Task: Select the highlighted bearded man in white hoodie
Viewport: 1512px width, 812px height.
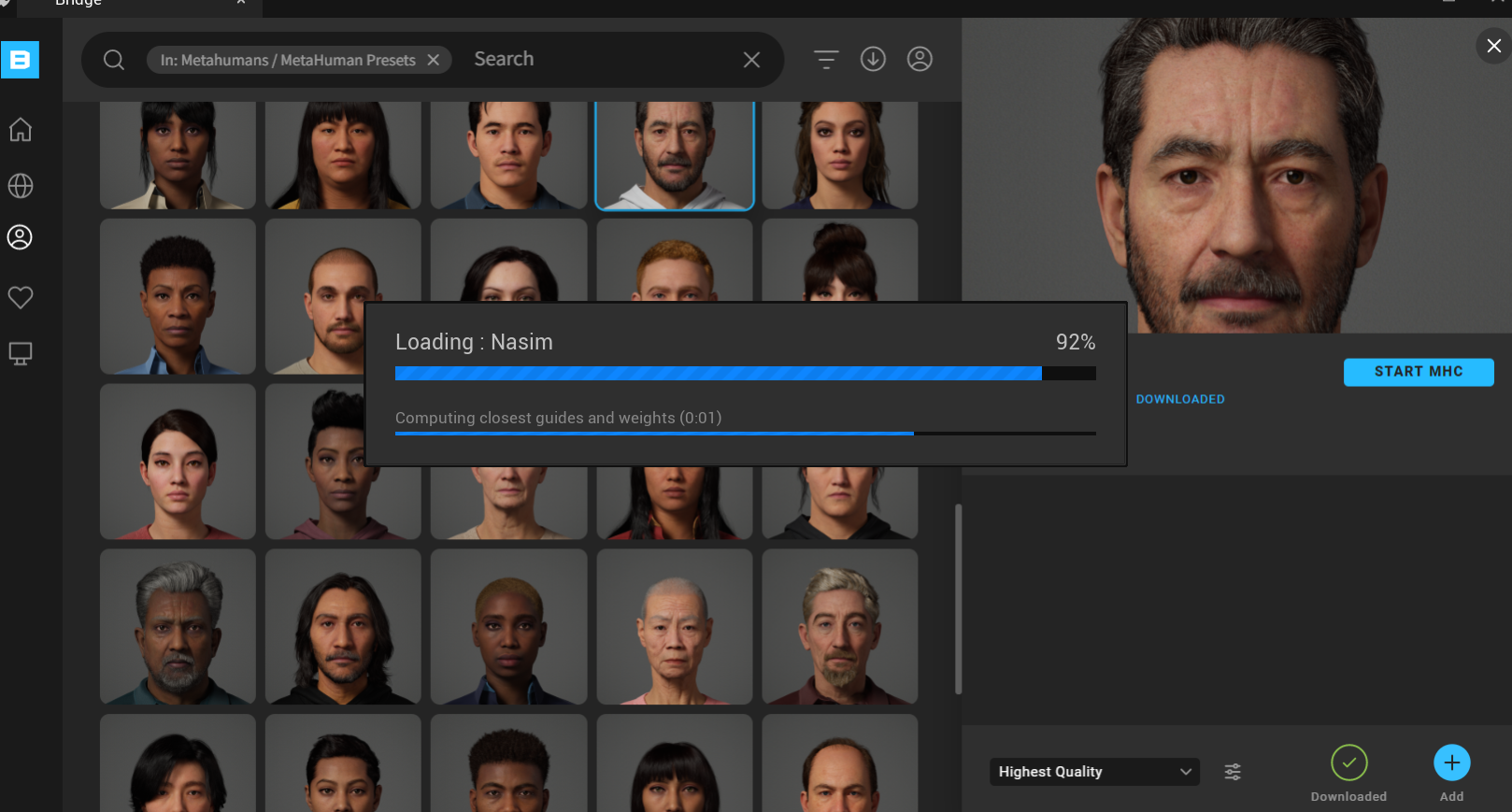Action: click(674, 155)
